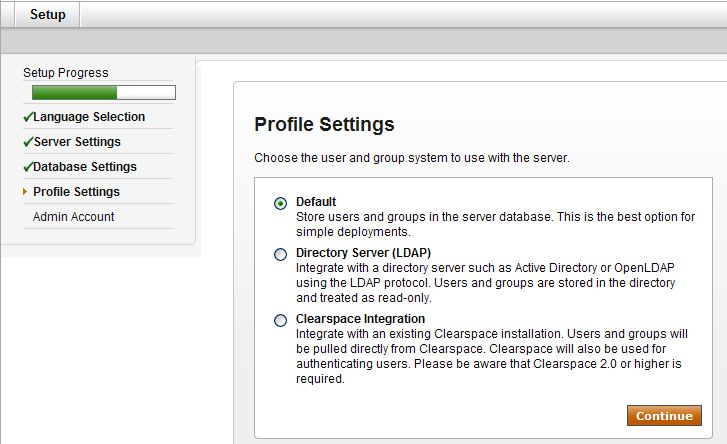Screen dimensions: 727x444
Task: Click the 'Store users and groups' description
Action: pos(496,224)
